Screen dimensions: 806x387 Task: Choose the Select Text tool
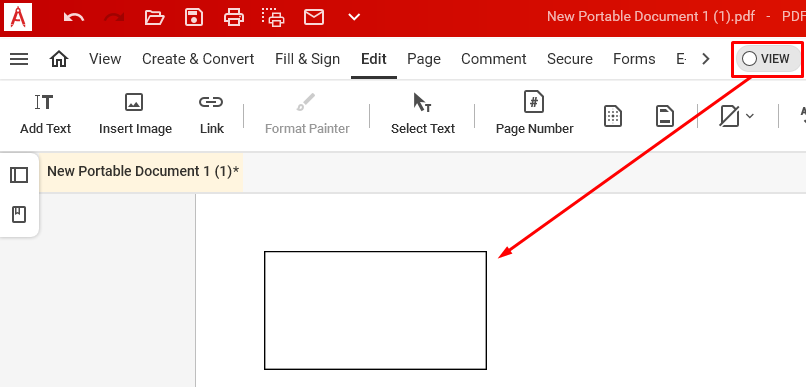click(x=423, y=114)
